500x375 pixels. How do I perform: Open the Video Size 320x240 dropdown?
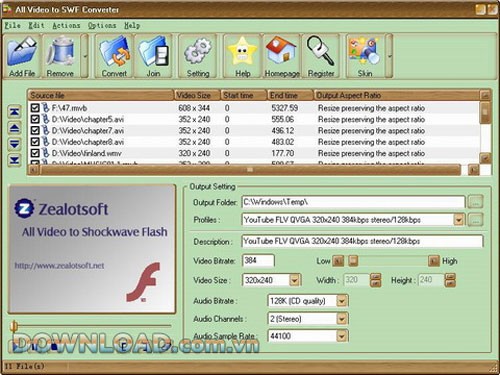294,280
